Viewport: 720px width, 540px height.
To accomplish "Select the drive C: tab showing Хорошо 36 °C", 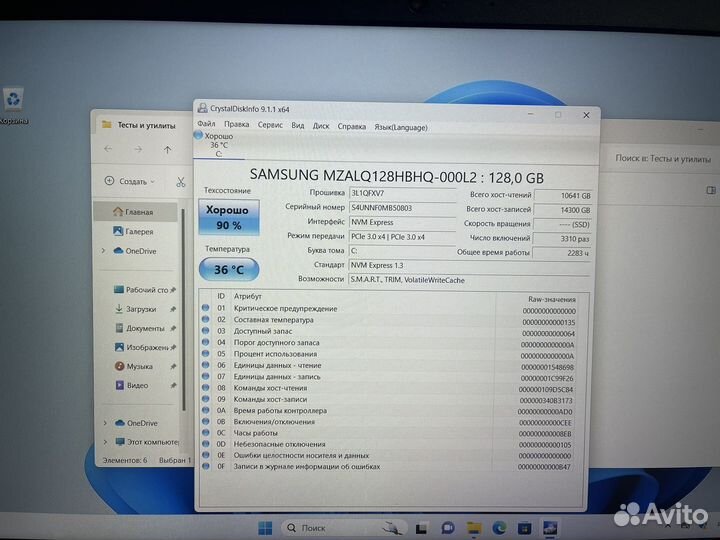I will pyautogui.click(x=219, y=145).
